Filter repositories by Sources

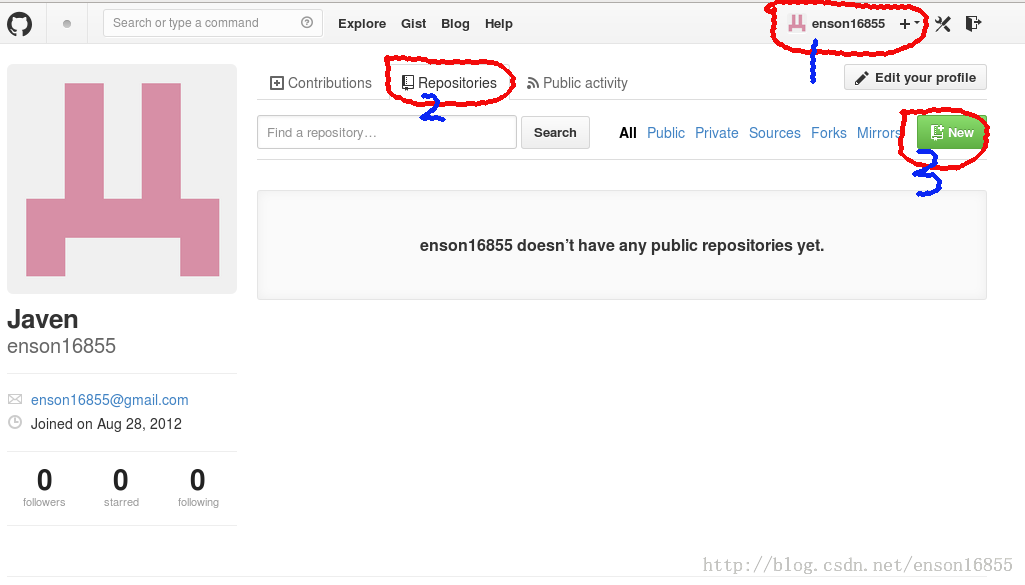tap(775, 133)
